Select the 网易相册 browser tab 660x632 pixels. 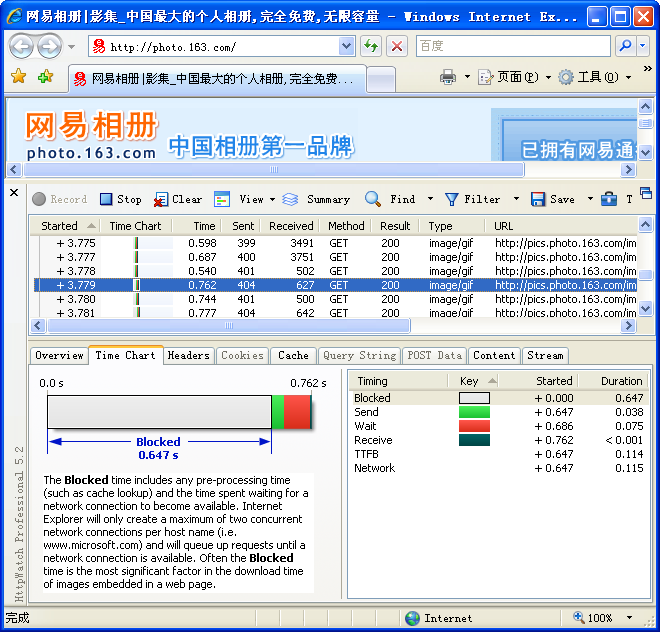pos(217,79)
